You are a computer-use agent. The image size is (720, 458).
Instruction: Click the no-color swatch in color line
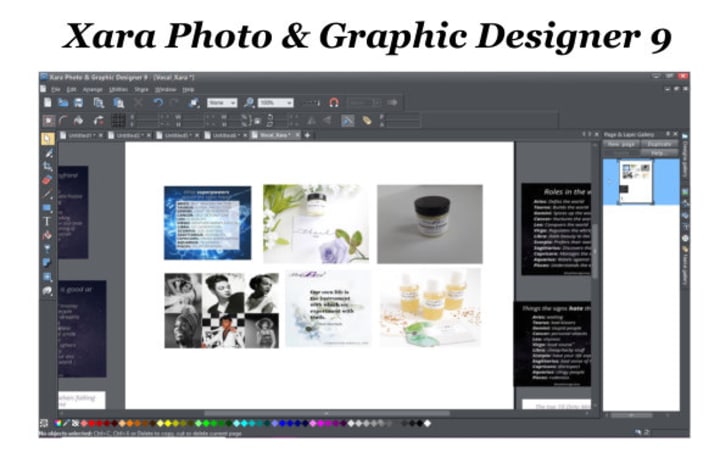(76, 423)
